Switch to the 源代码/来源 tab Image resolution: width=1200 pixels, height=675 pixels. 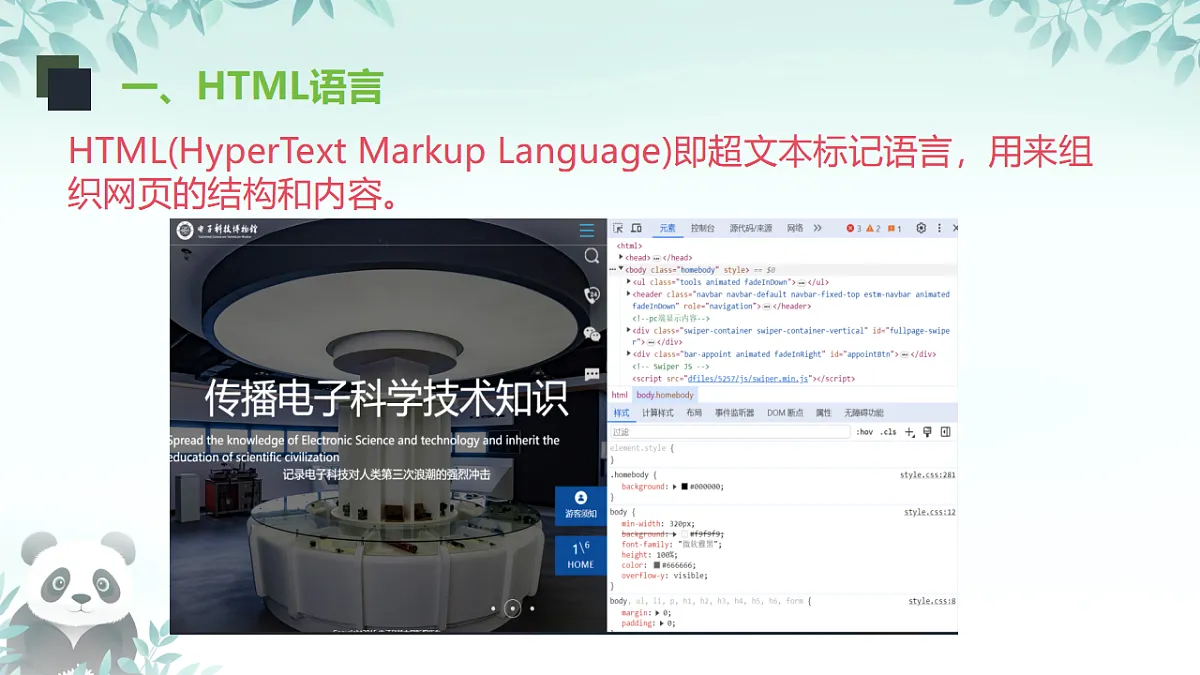[x=751, y=228]
